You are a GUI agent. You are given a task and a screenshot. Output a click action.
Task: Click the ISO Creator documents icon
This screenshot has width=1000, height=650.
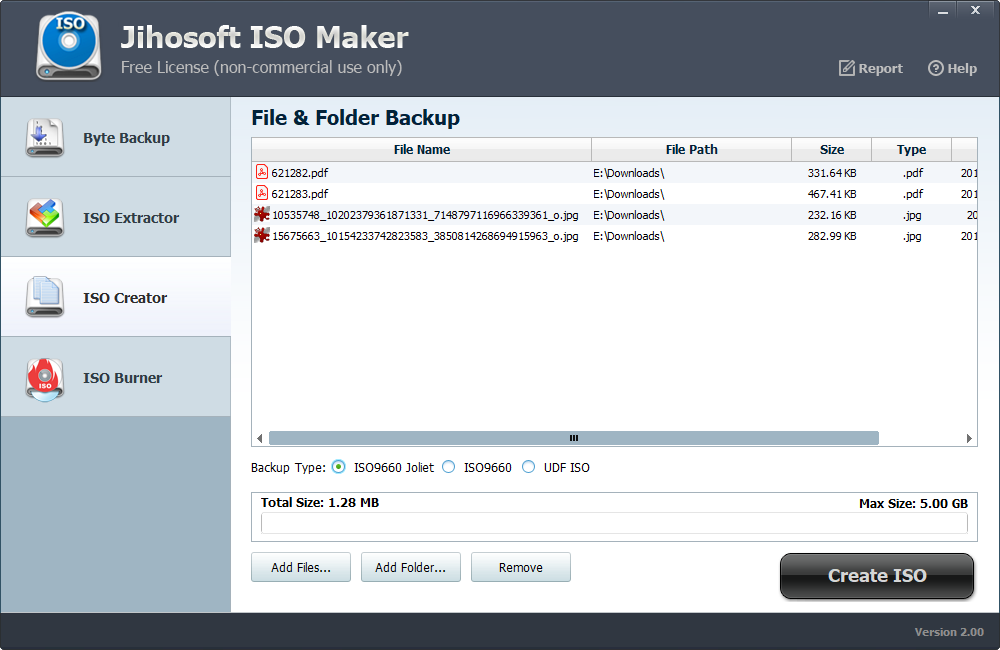pos(45,297)
